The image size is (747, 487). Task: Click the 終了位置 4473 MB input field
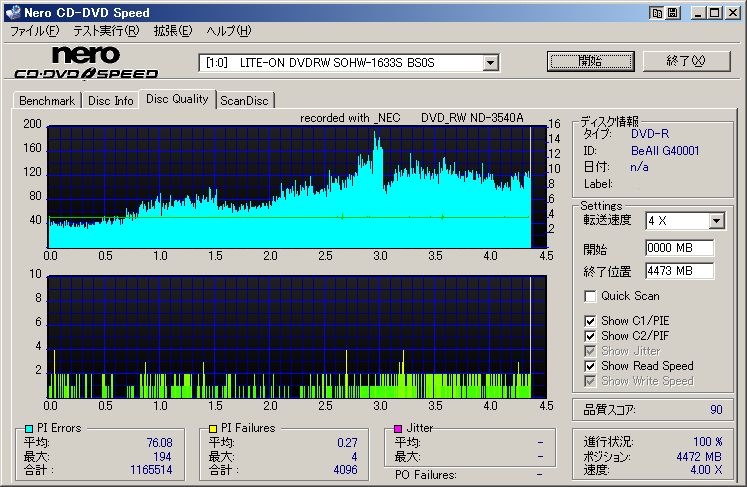click(679, 271)
